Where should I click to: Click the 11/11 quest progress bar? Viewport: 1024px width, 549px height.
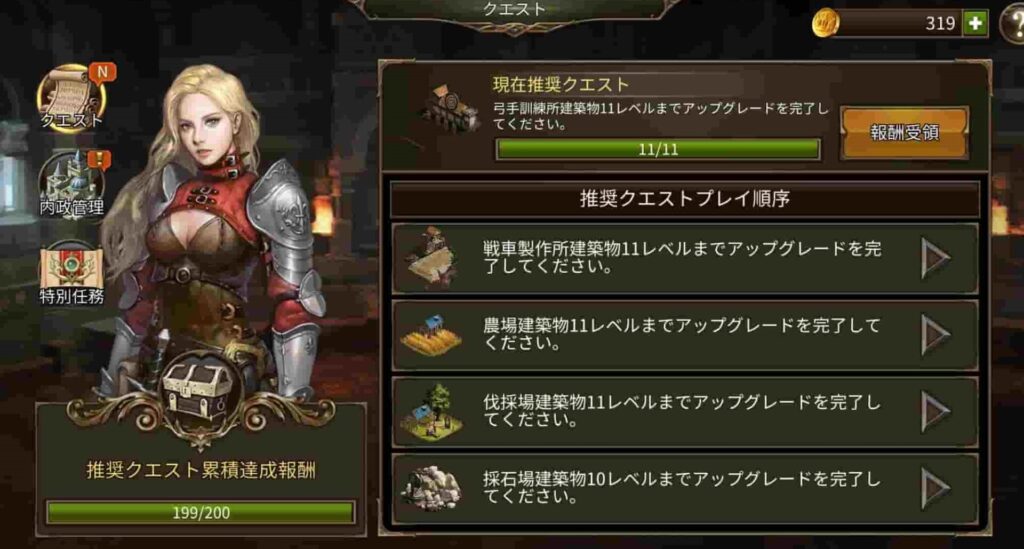(x=658, y=149)
